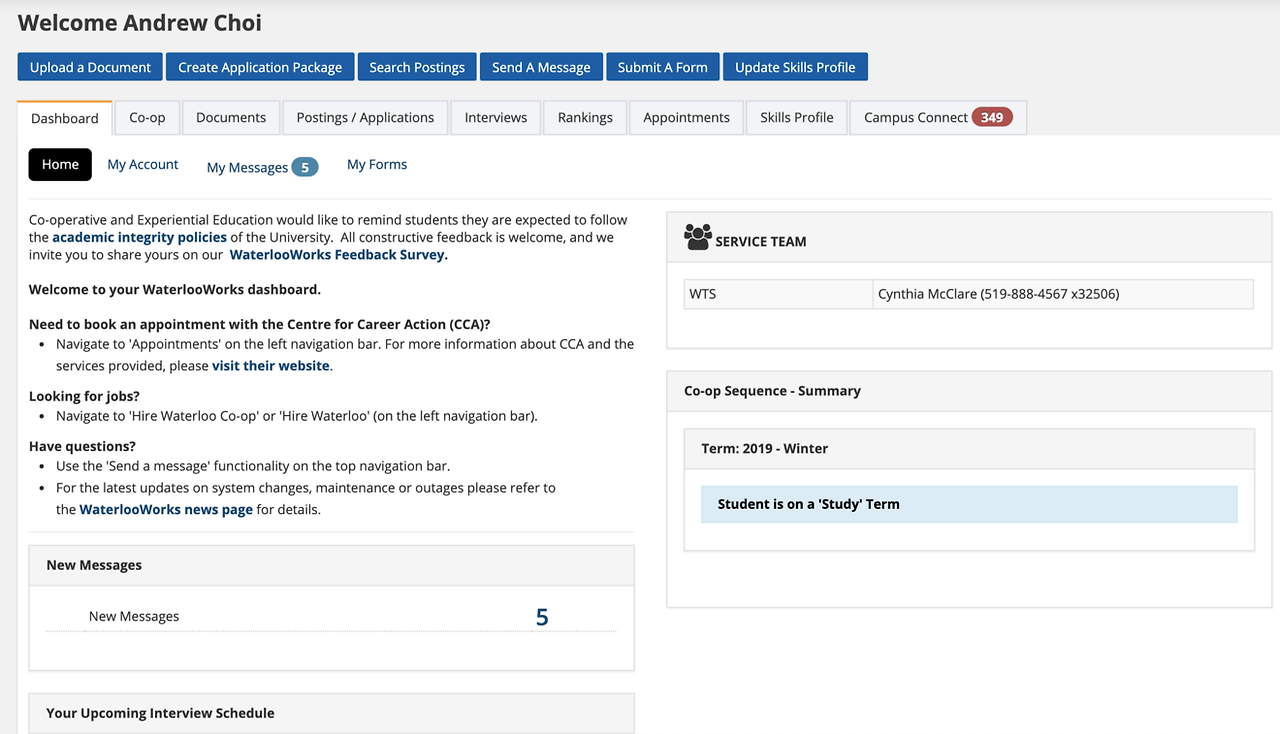Click the Search Postings button
1280x734 pixels.
tap(417, 67)
